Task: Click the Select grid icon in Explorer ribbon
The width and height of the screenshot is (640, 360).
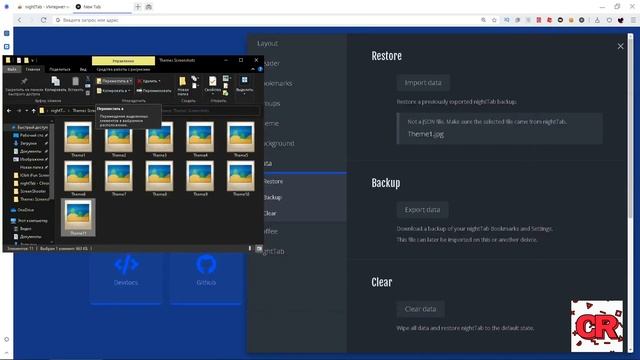Action: tap(244, 80)
